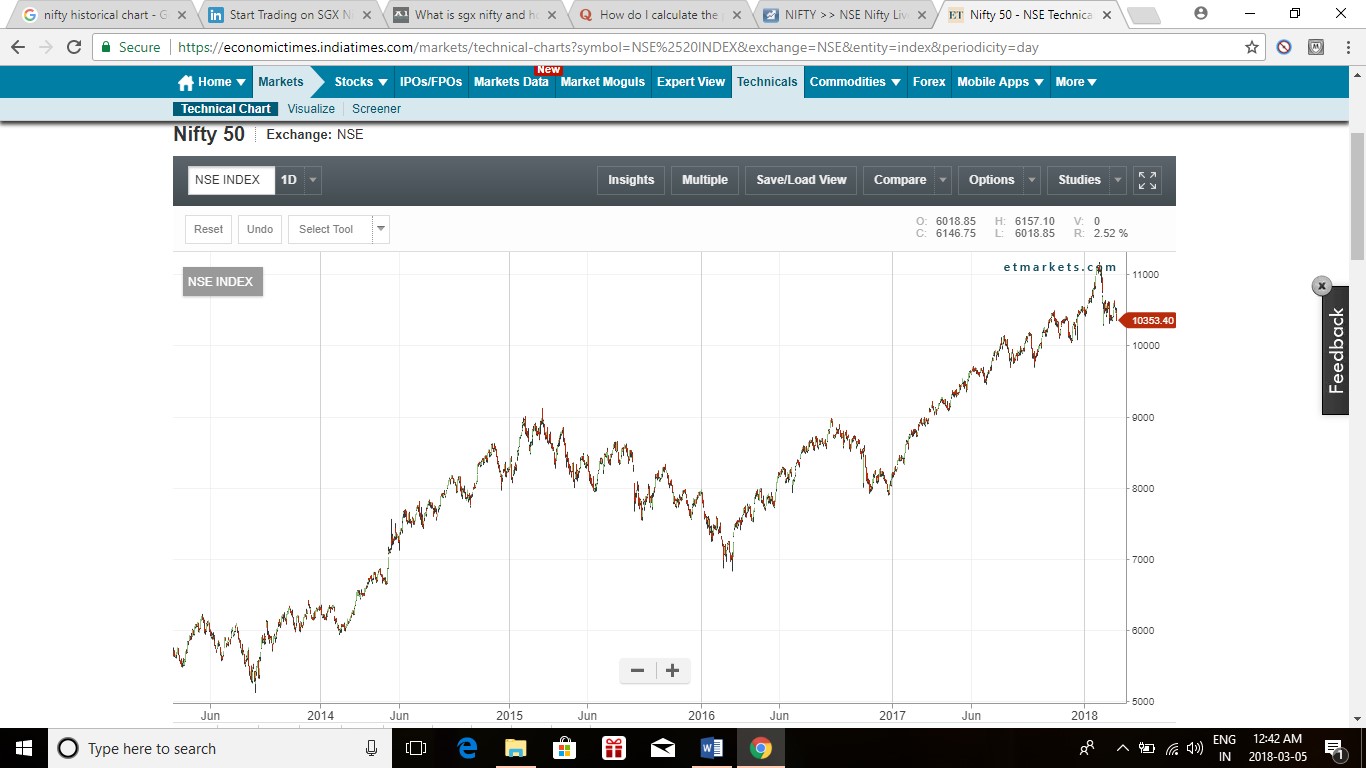Viewport: 1366px width, 768px height.
Task: Open the Screener sub-tab
Action: 376,109
